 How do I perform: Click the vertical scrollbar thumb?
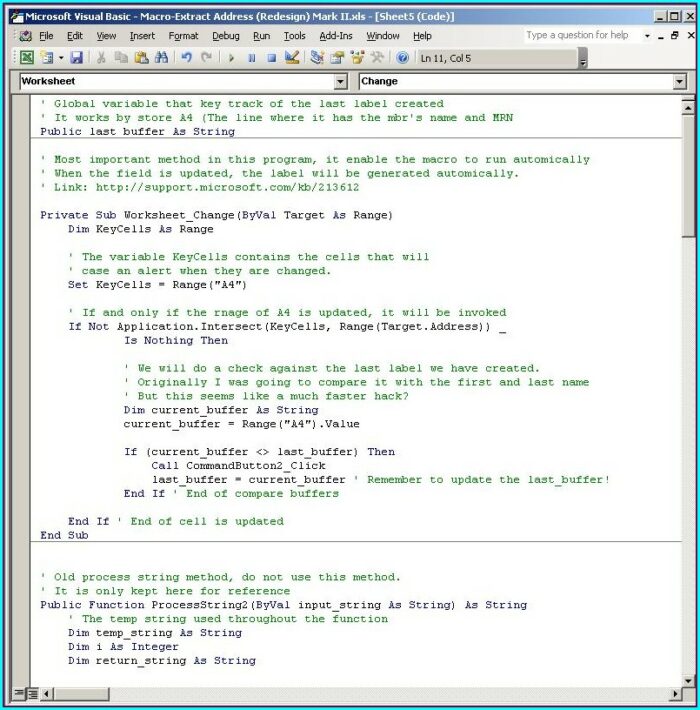pos(688,176)
